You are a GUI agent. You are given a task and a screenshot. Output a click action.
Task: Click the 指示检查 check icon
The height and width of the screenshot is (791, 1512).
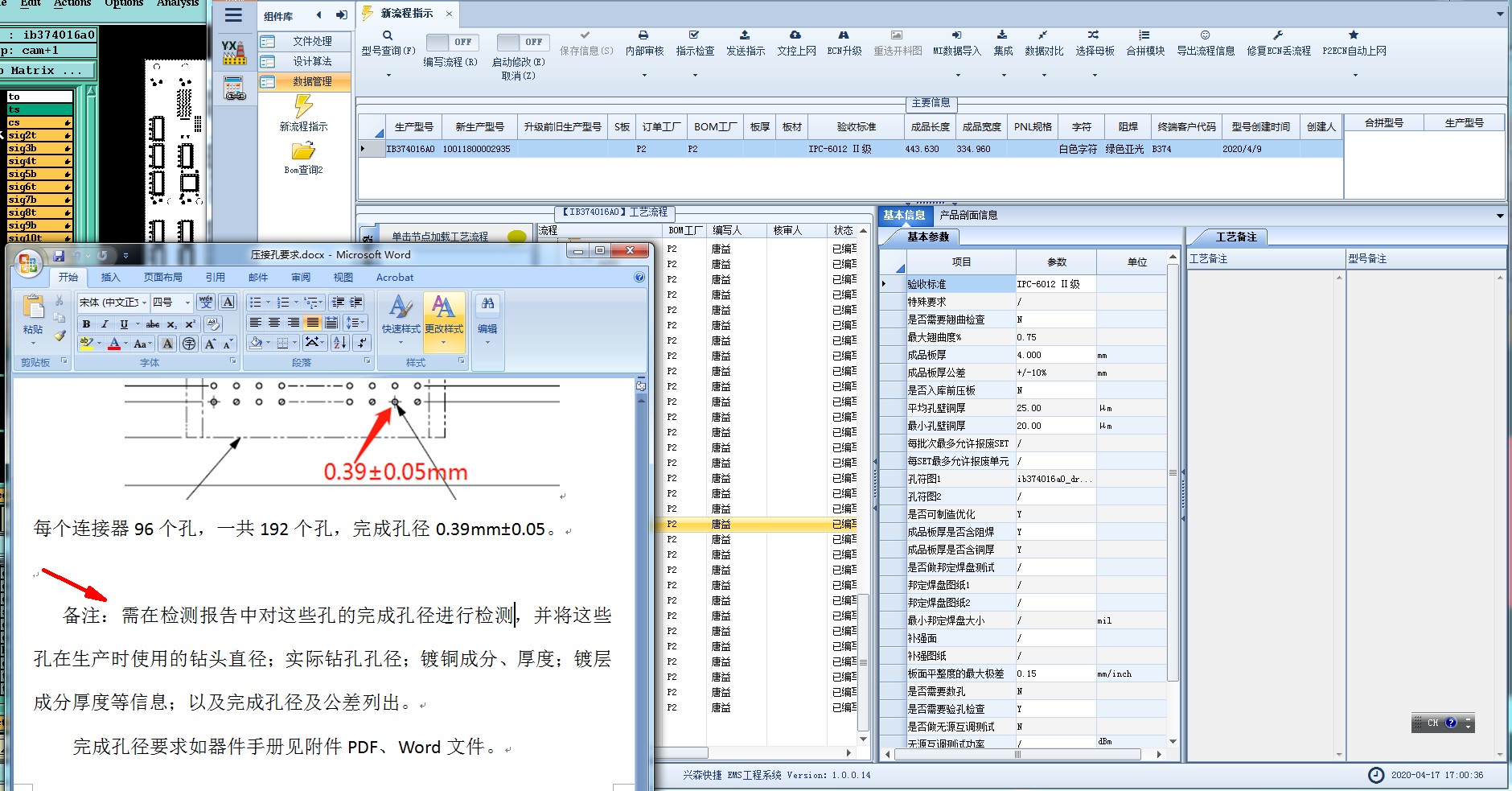point(694,35)
